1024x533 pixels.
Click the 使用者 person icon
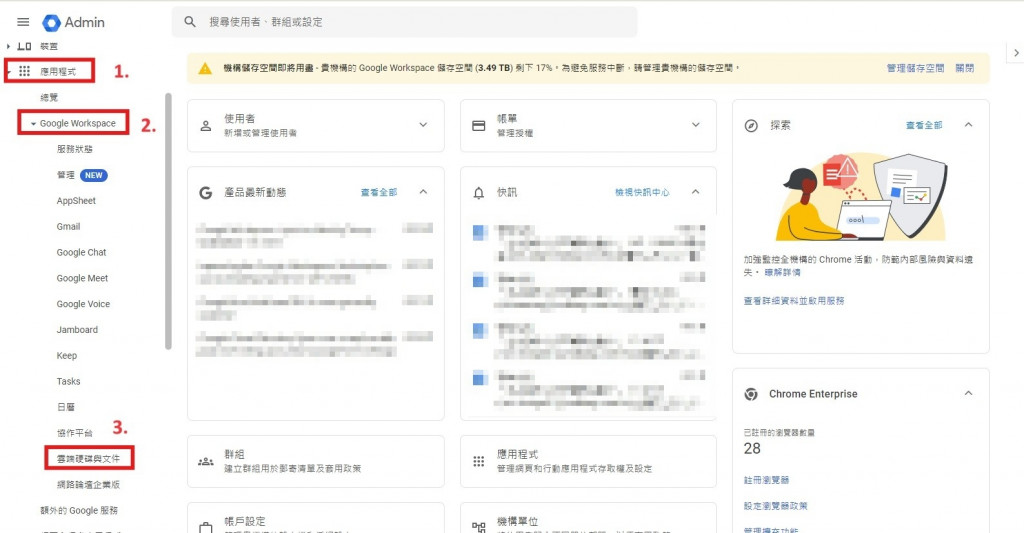click(206, 125)
